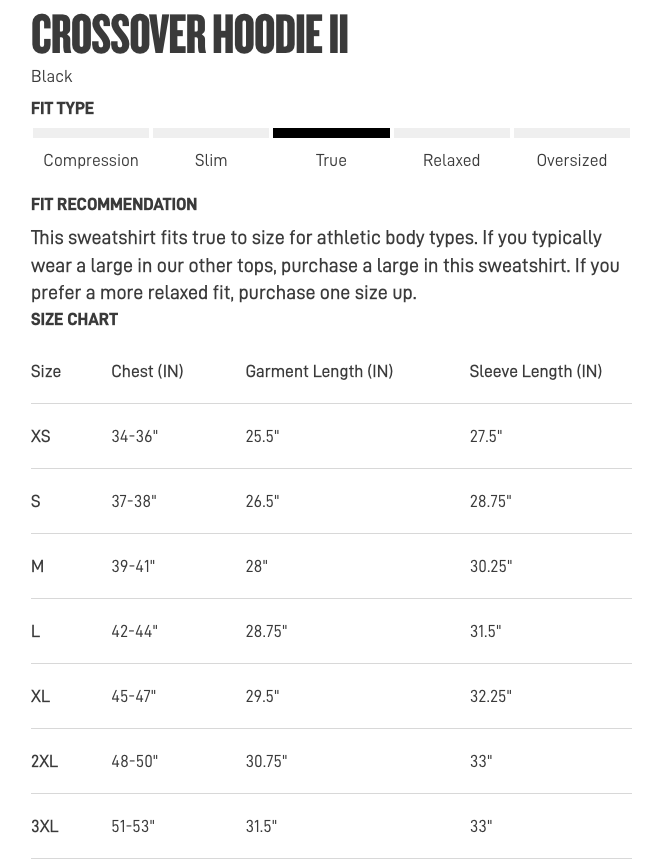Click the 45-47" chest value for XL
669x865 pixels.
click(133, 696)
